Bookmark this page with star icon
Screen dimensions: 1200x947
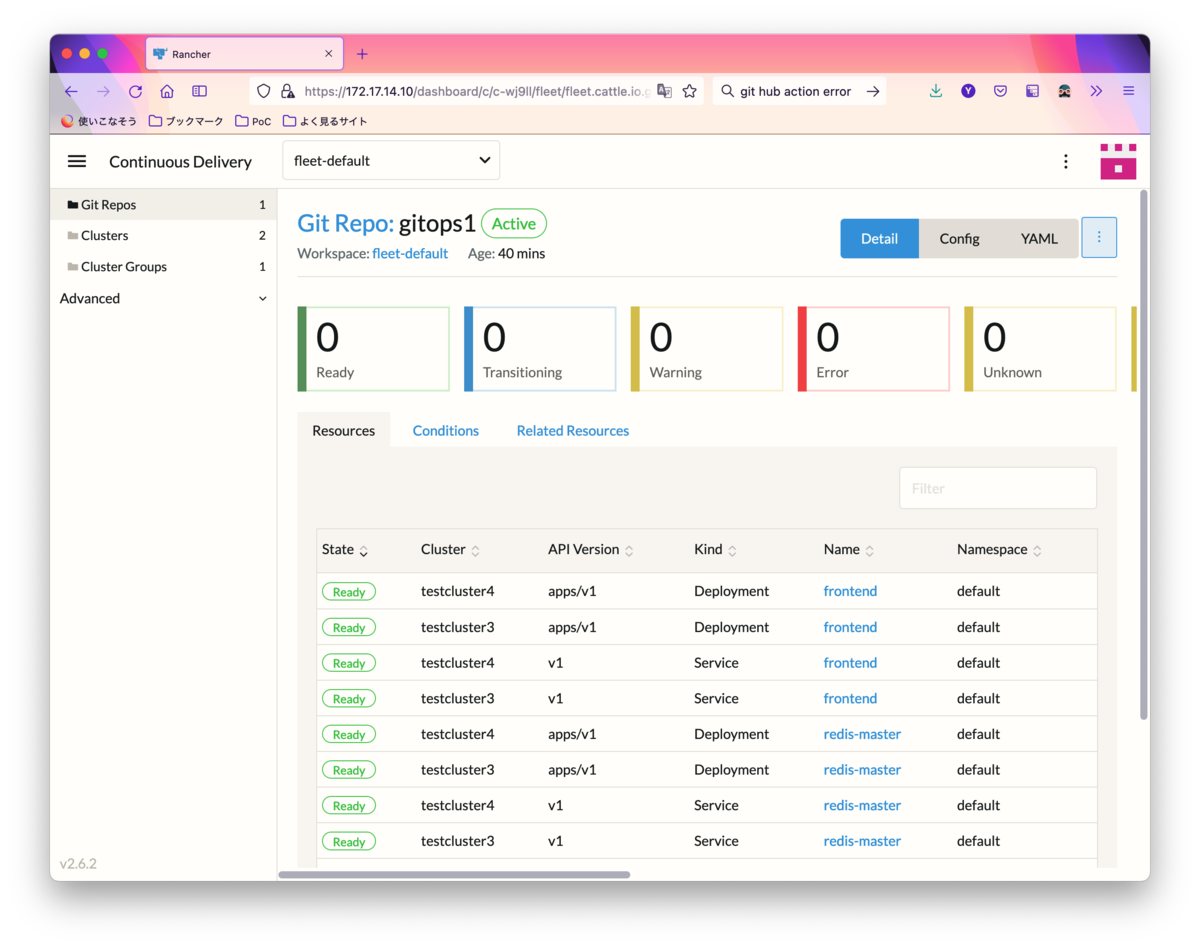pos(689,91)
